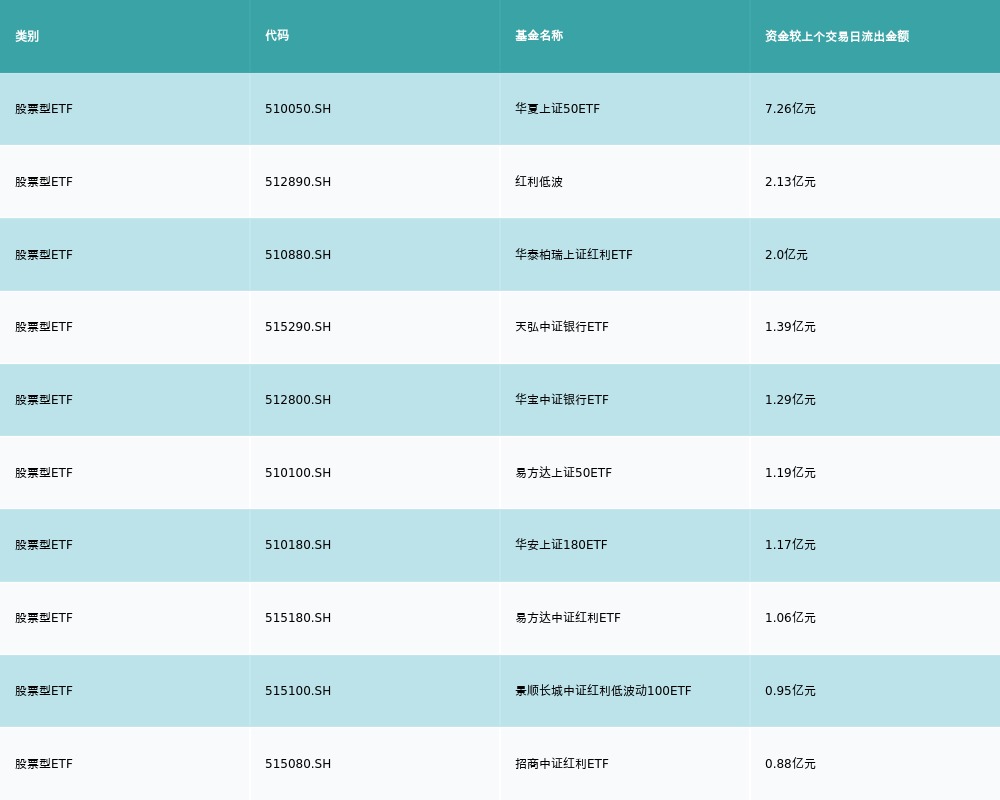Click outflow value 2.0亿元
The width and height of the screenshot is (1000, 800).
(786, 255)
